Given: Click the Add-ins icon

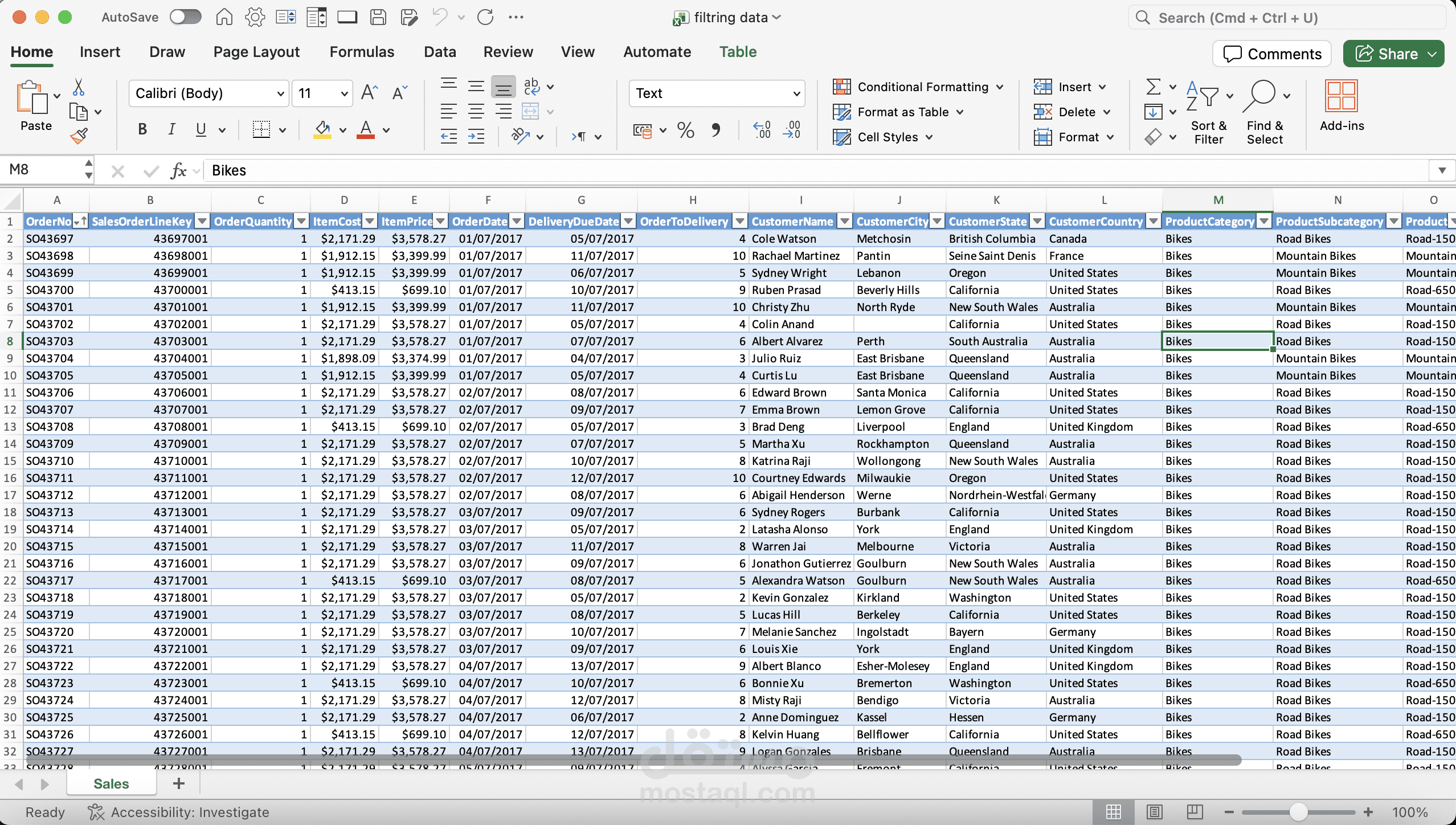Looking at the screenshot, I should click(x=1343, y=103).
